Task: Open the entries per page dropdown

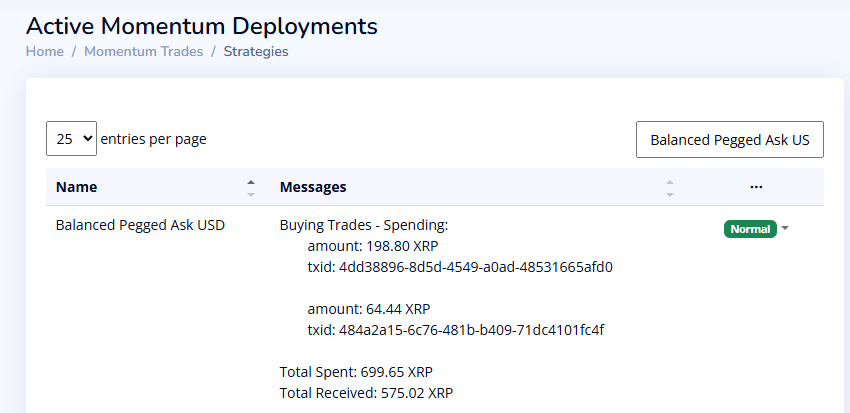Action: coord(71,139)
